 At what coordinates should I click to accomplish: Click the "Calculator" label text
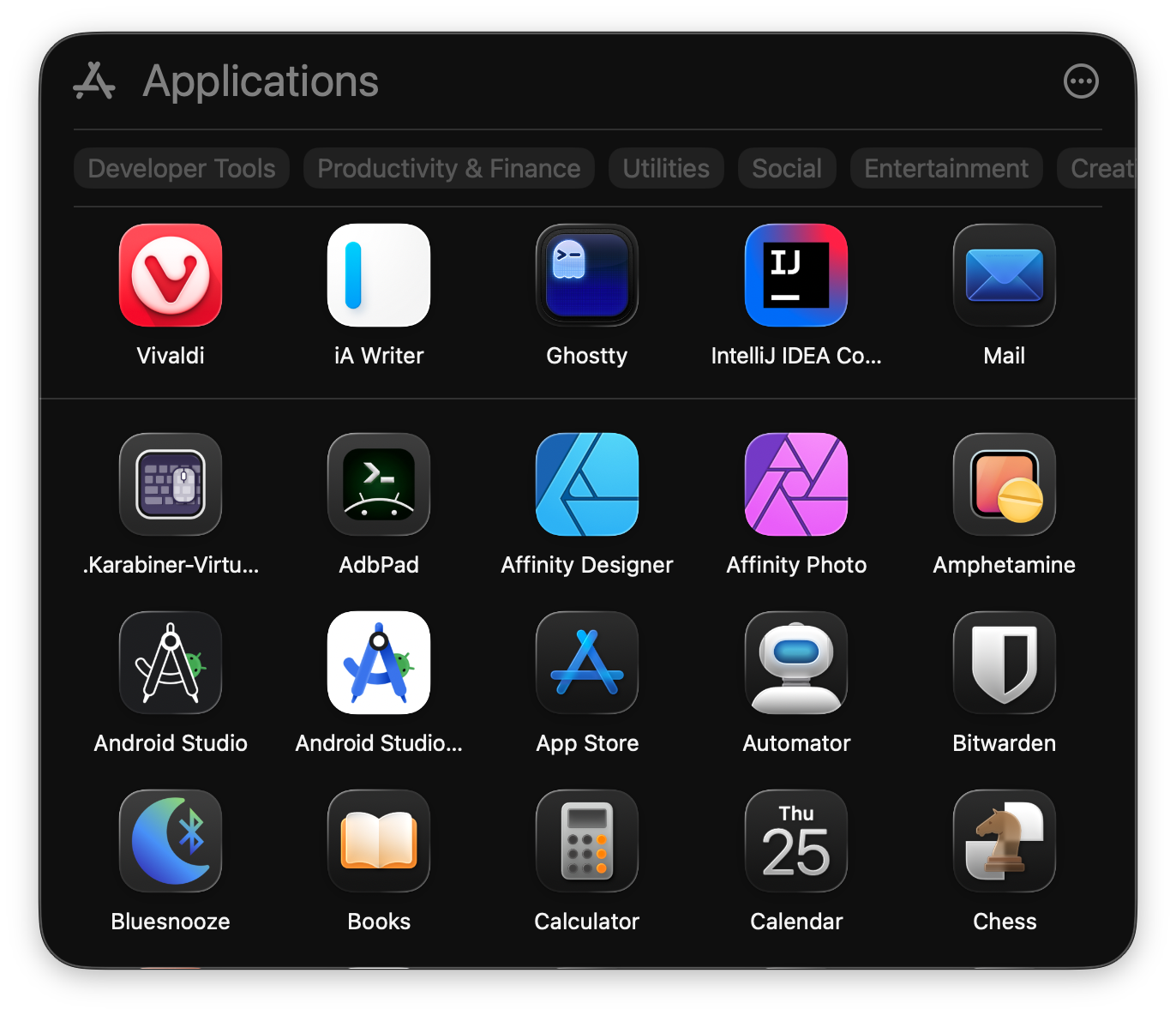coord(587,922)
